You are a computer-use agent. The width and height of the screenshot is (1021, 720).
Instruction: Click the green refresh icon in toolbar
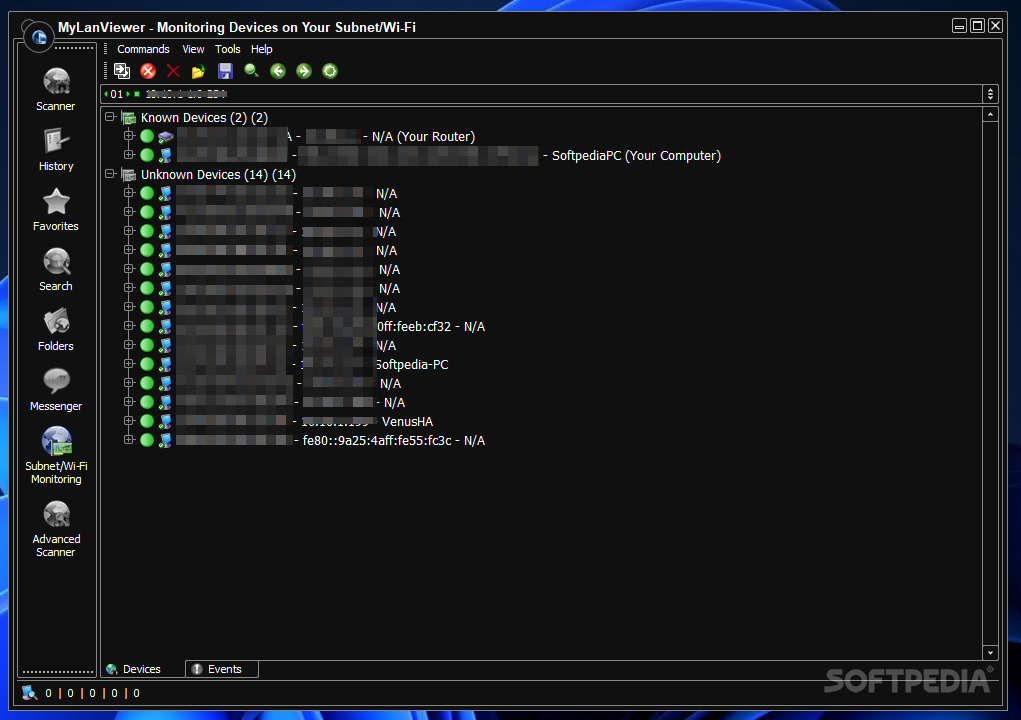(330, 71)
